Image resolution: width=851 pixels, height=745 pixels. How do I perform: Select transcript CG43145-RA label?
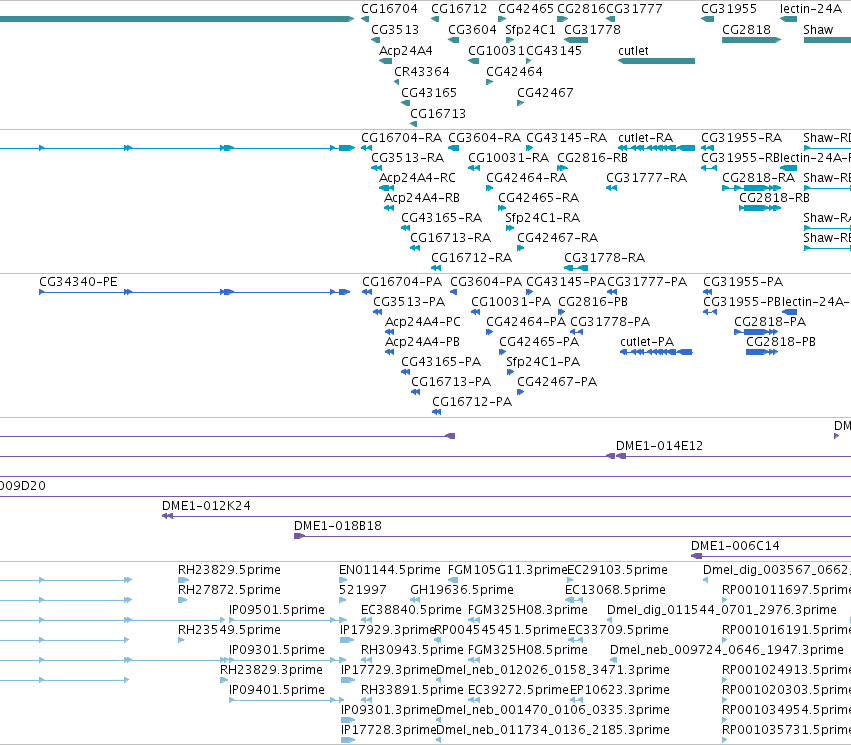(566, 138)
